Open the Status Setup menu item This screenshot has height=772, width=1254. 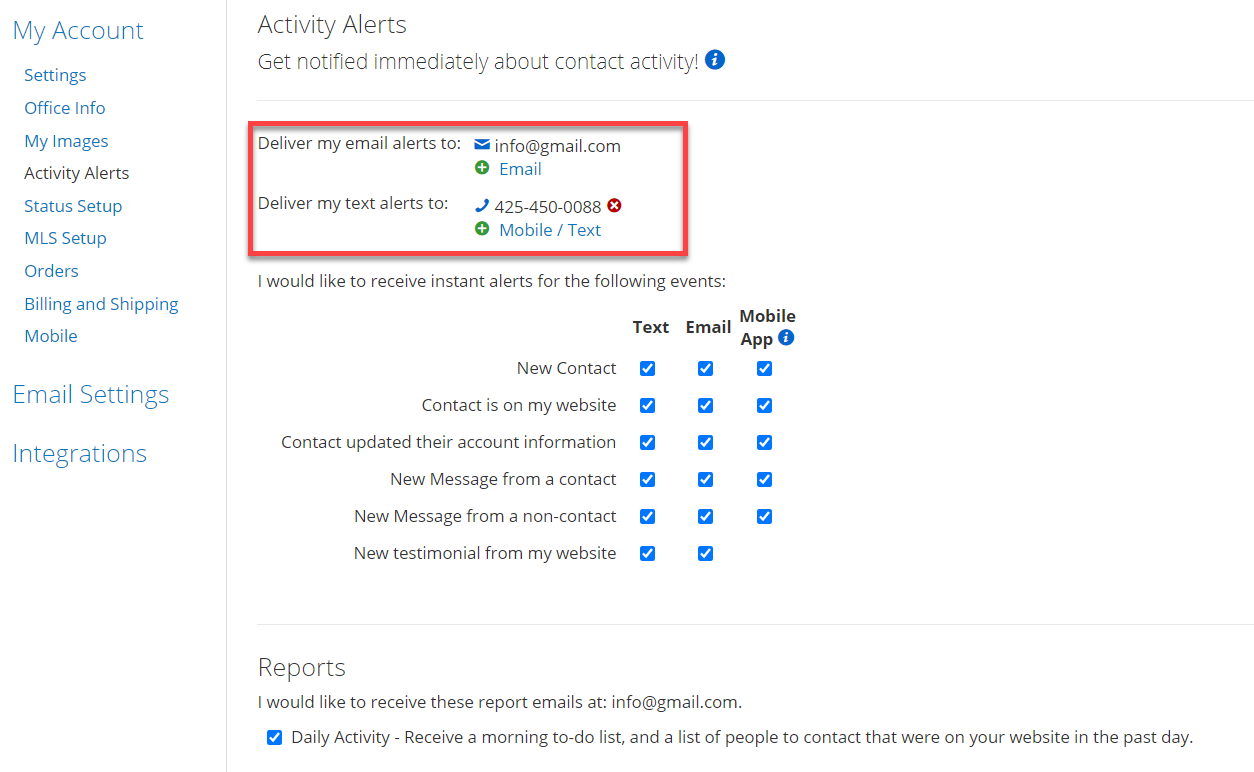[x=73, y=206]
